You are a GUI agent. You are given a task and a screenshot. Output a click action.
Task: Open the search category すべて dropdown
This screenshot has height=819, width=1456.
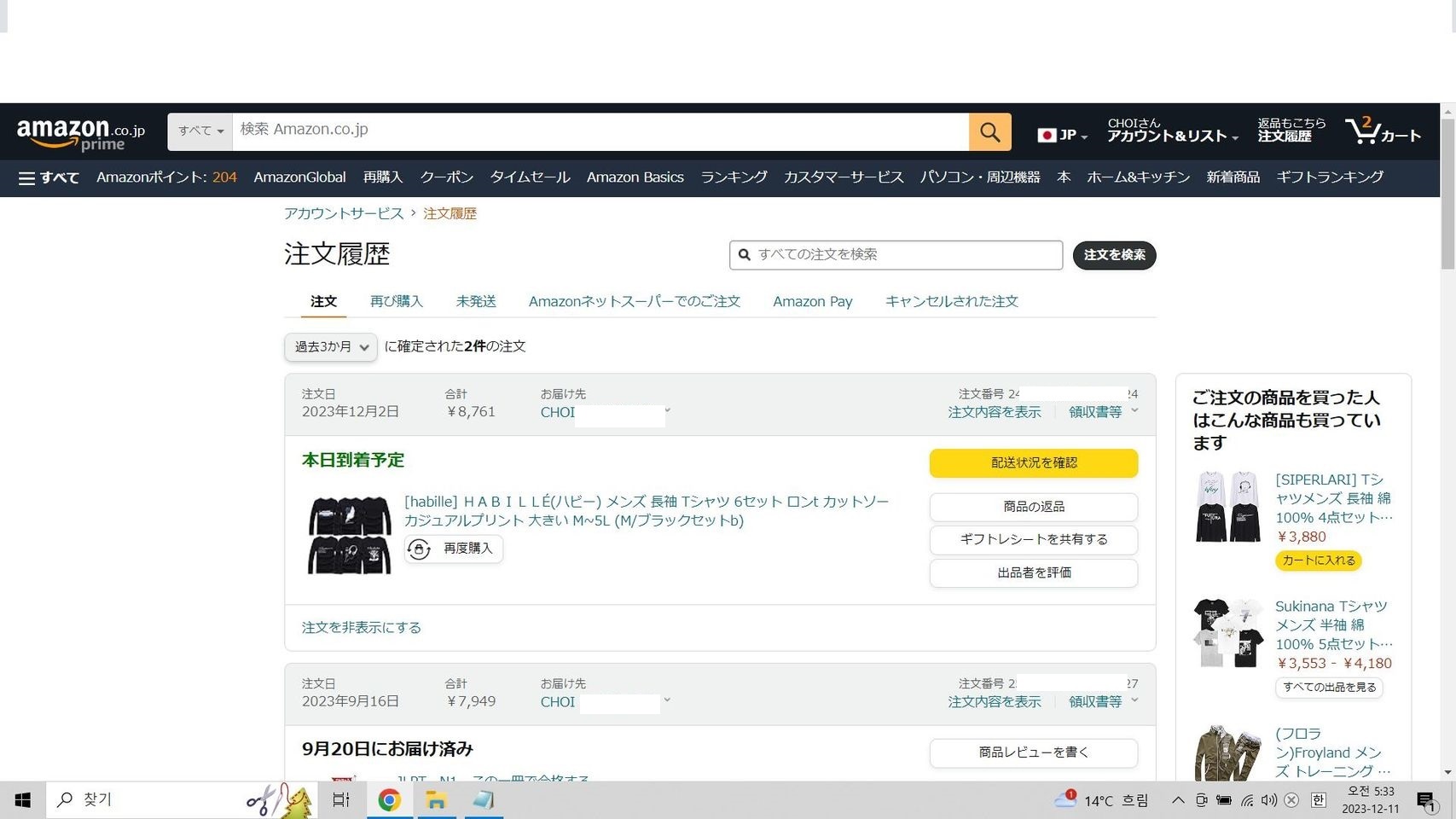200,131
